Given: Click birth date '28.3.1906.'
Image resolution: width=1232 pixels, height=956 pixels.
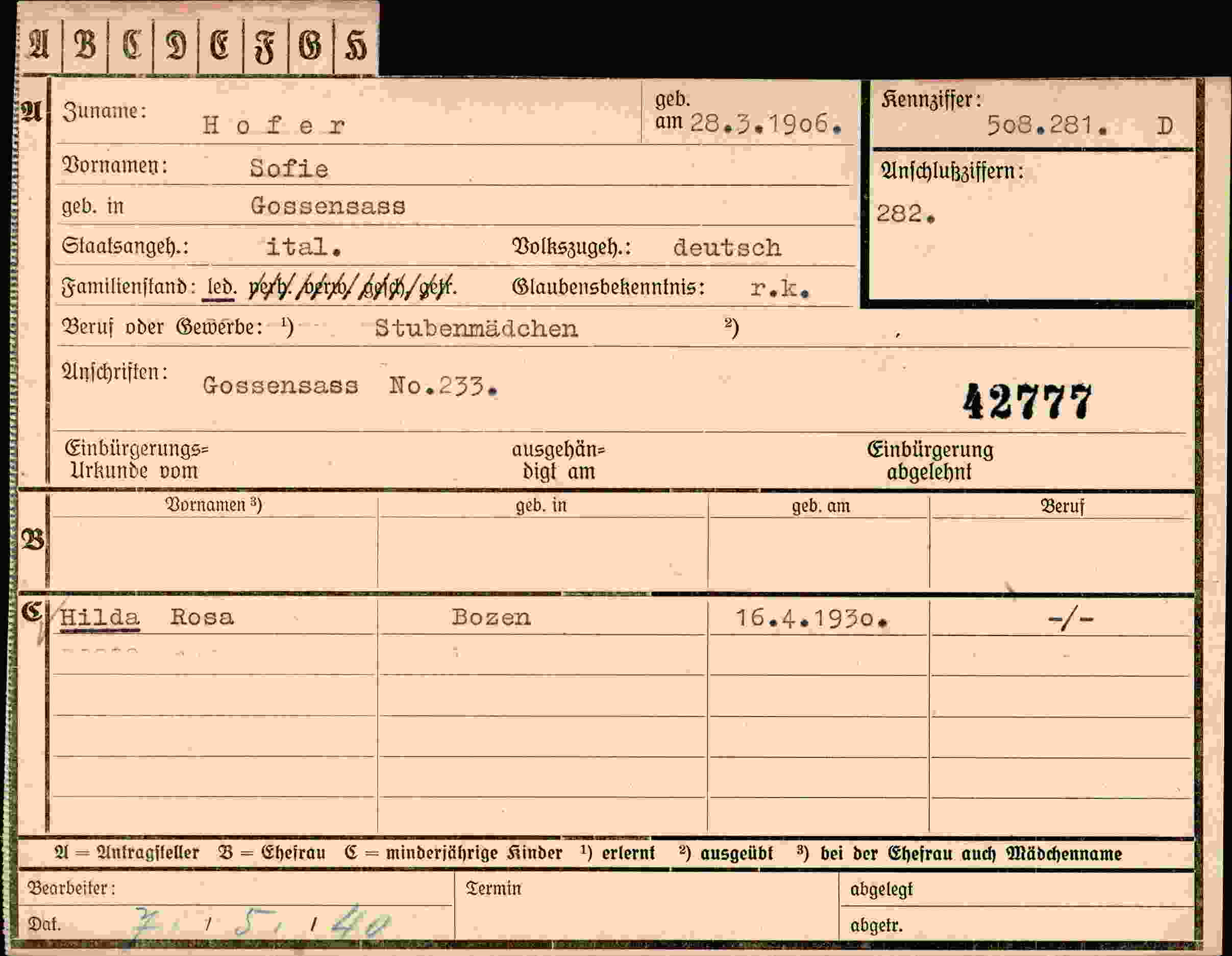Looking at the screenshot, I should (x=766, y=123).
